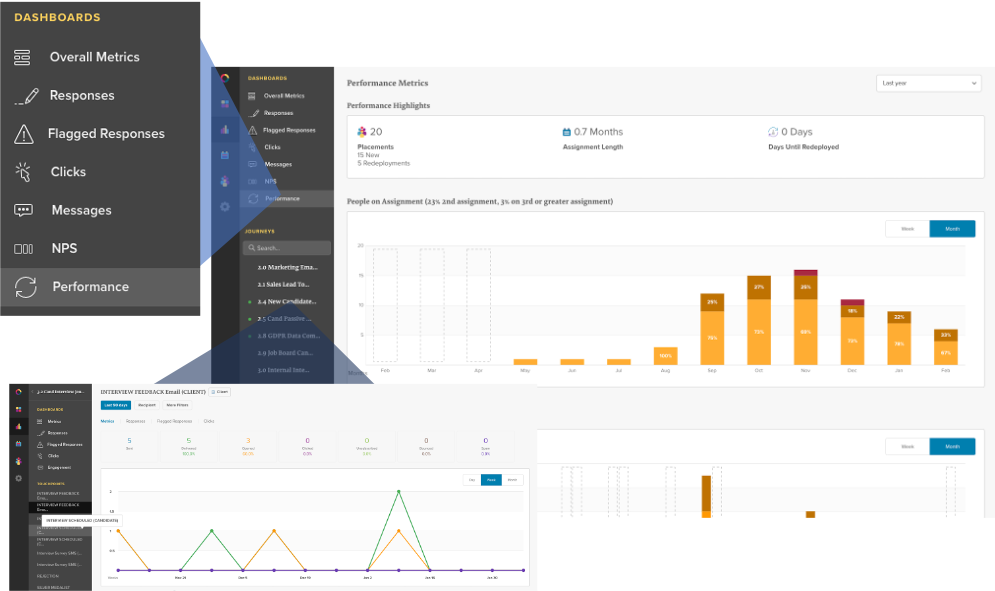Open settings gear in Performance window rail
The height and width of the screenshot is (591, 995).
click(225, 207)
